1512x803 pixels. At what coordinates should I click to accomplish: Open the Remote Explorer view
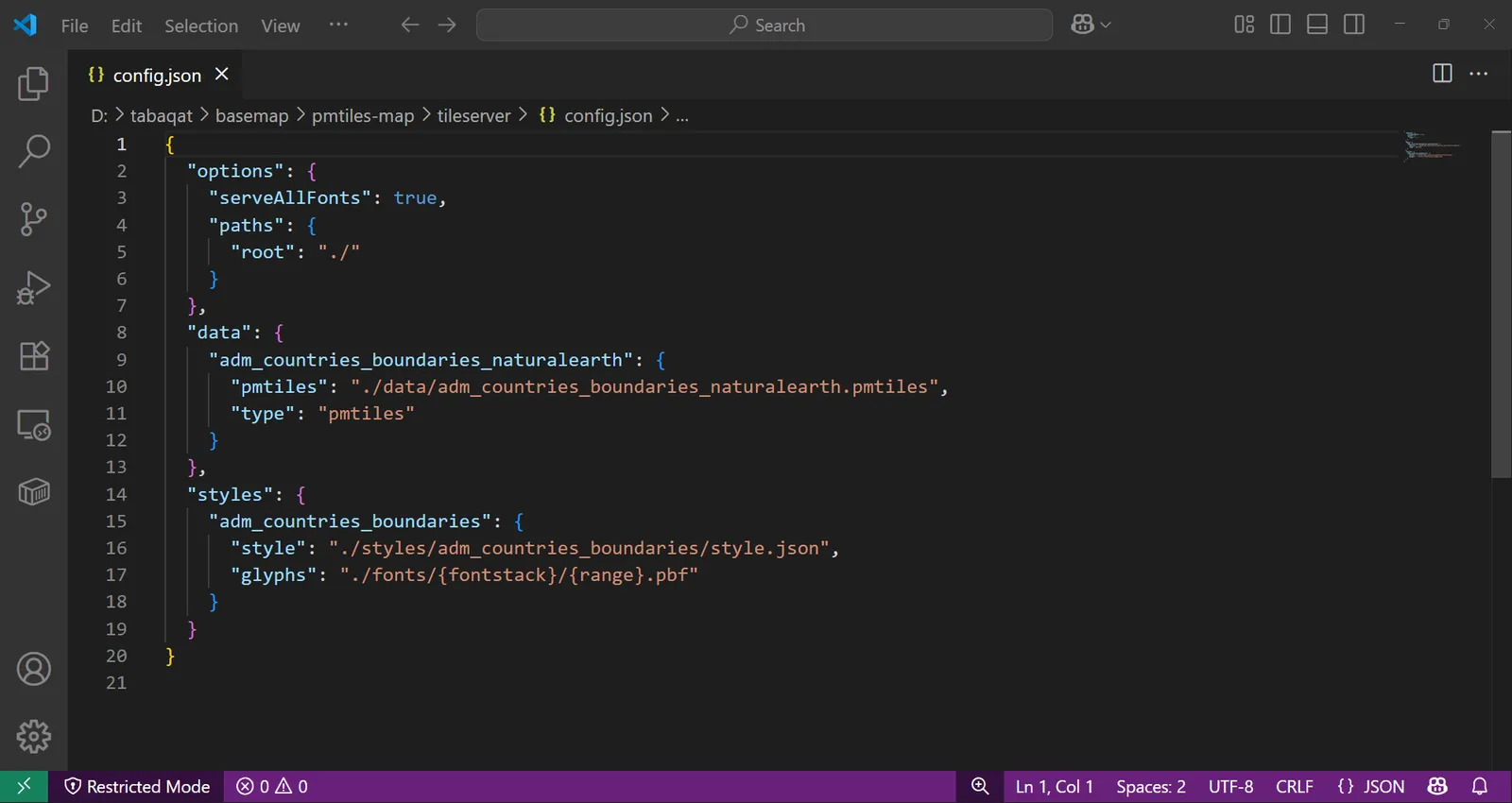pyautogui.click(x=33, y=424)
